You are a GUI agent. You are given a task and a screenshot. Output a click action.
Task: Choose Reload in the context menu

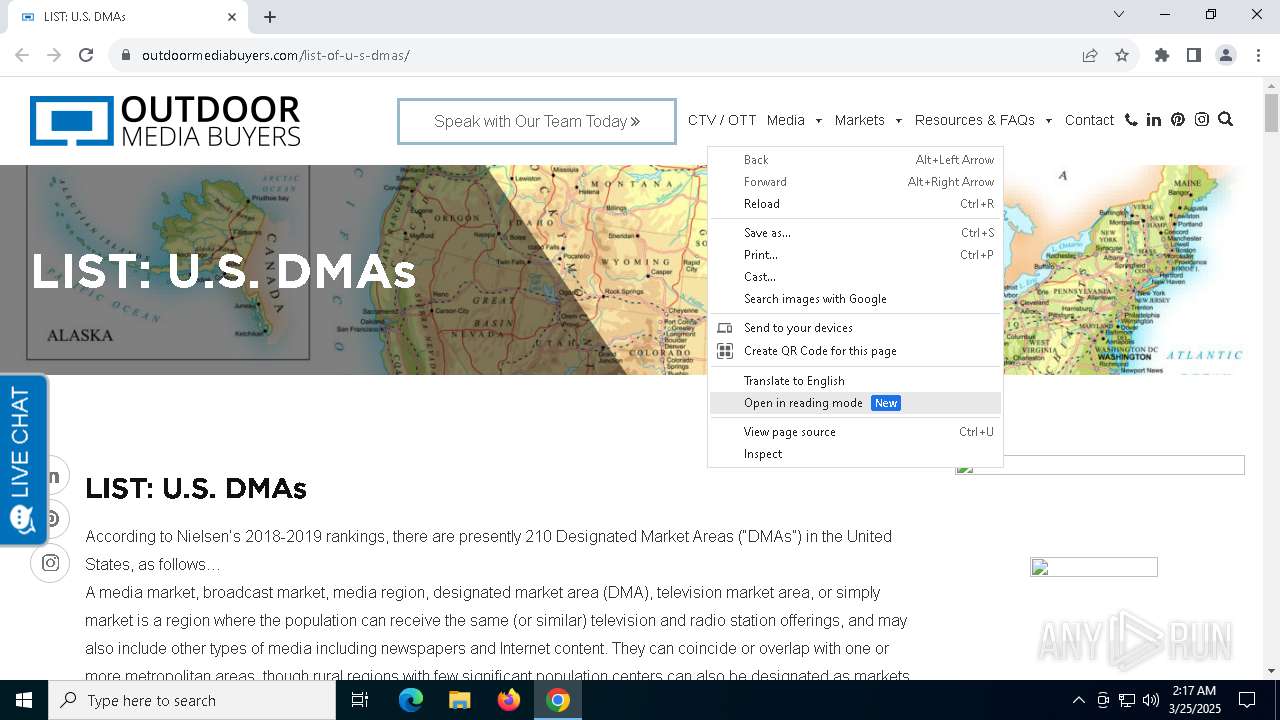(x=855, y=204)
